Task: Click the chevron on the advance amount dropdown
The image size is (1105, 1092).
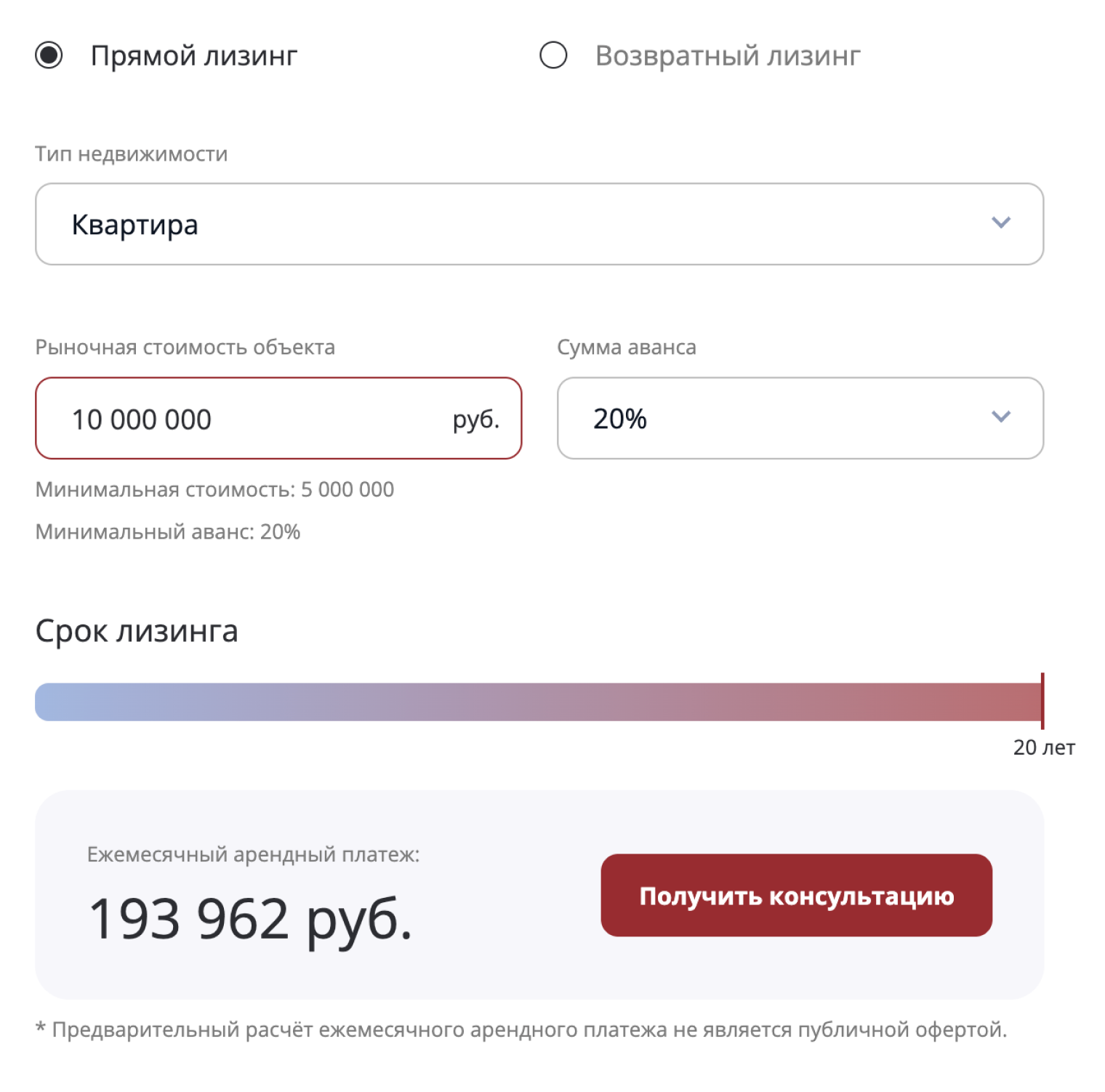Action: coord(1002,417)
